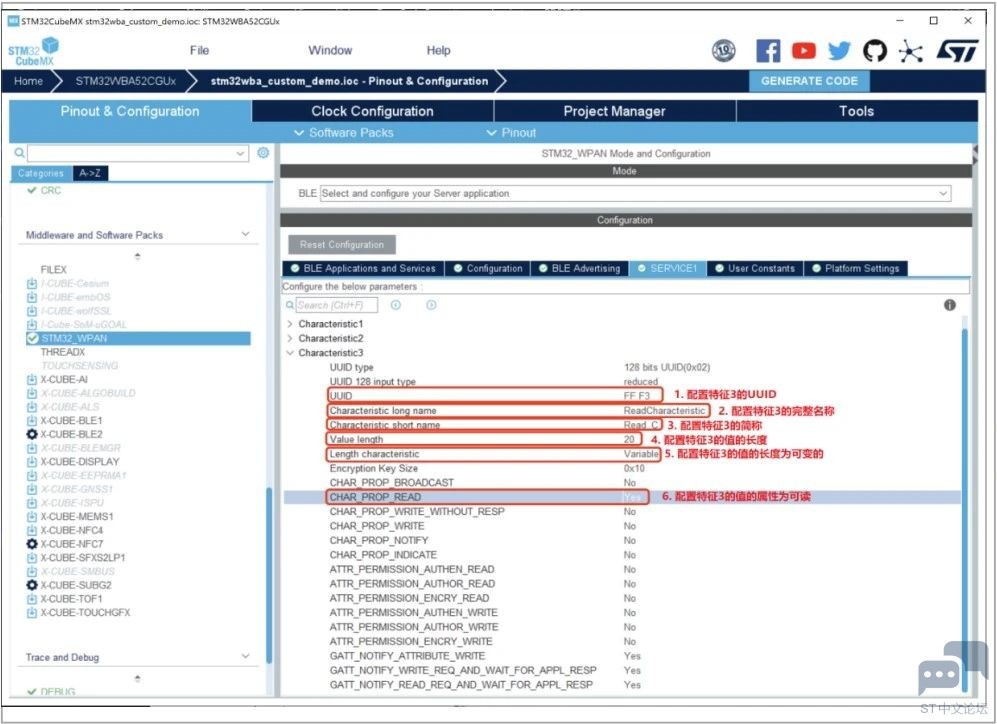
Task: Switch to A->Z sorting view
Action: tap(90, 173)
